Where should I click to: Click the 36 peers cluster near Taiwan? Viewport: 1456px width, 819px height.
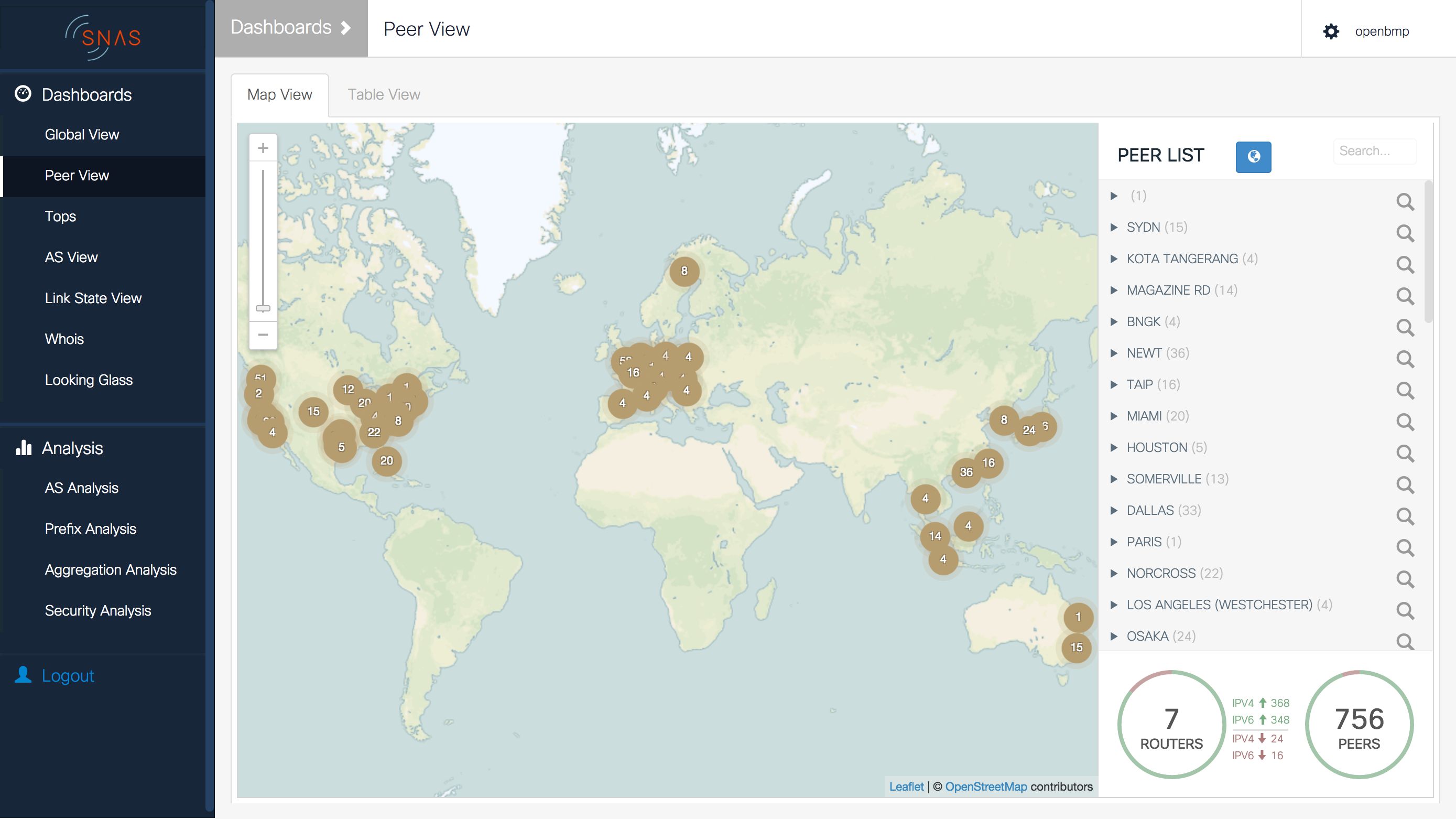(x=966, y=472)
